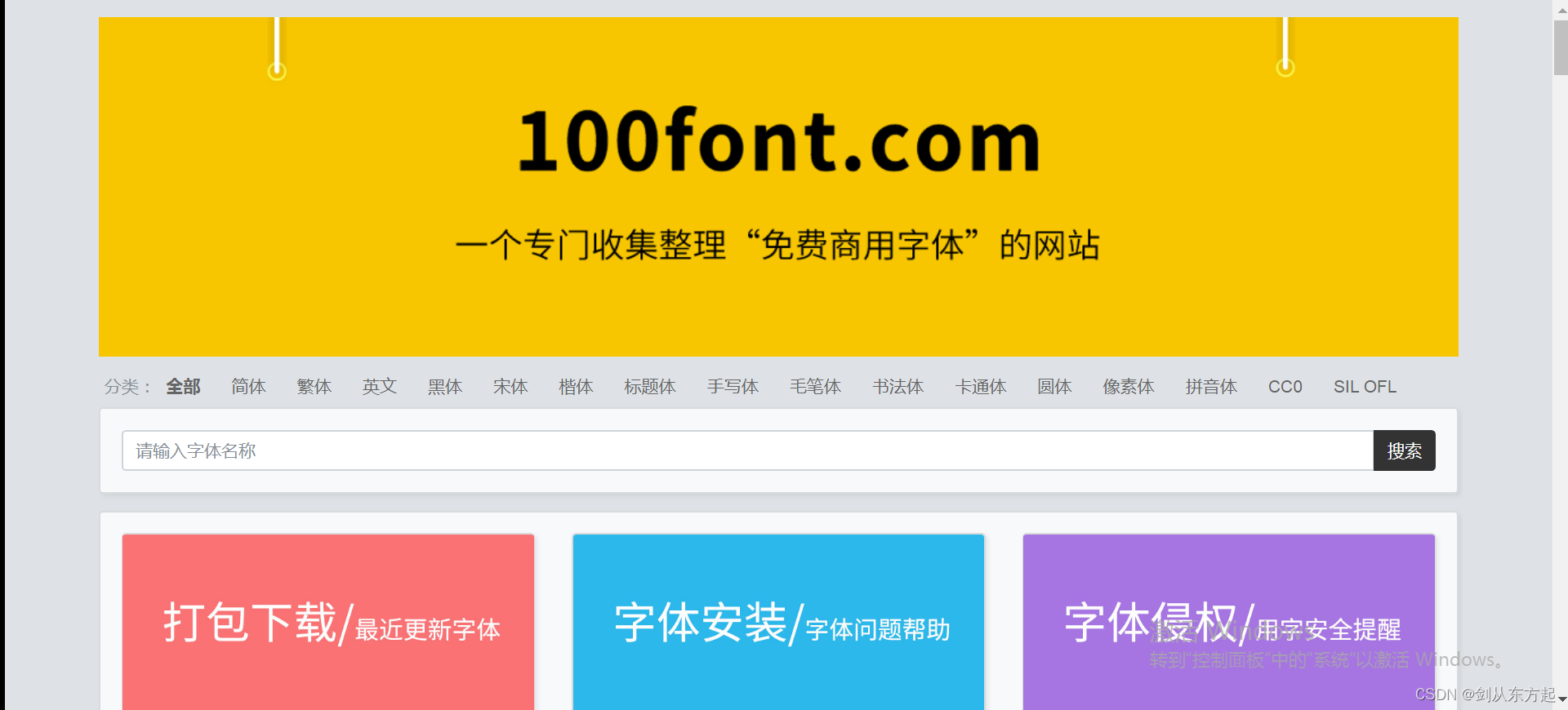Go to the 像素体 category
1568x710 pixels.
click(x=1129, y=387)
